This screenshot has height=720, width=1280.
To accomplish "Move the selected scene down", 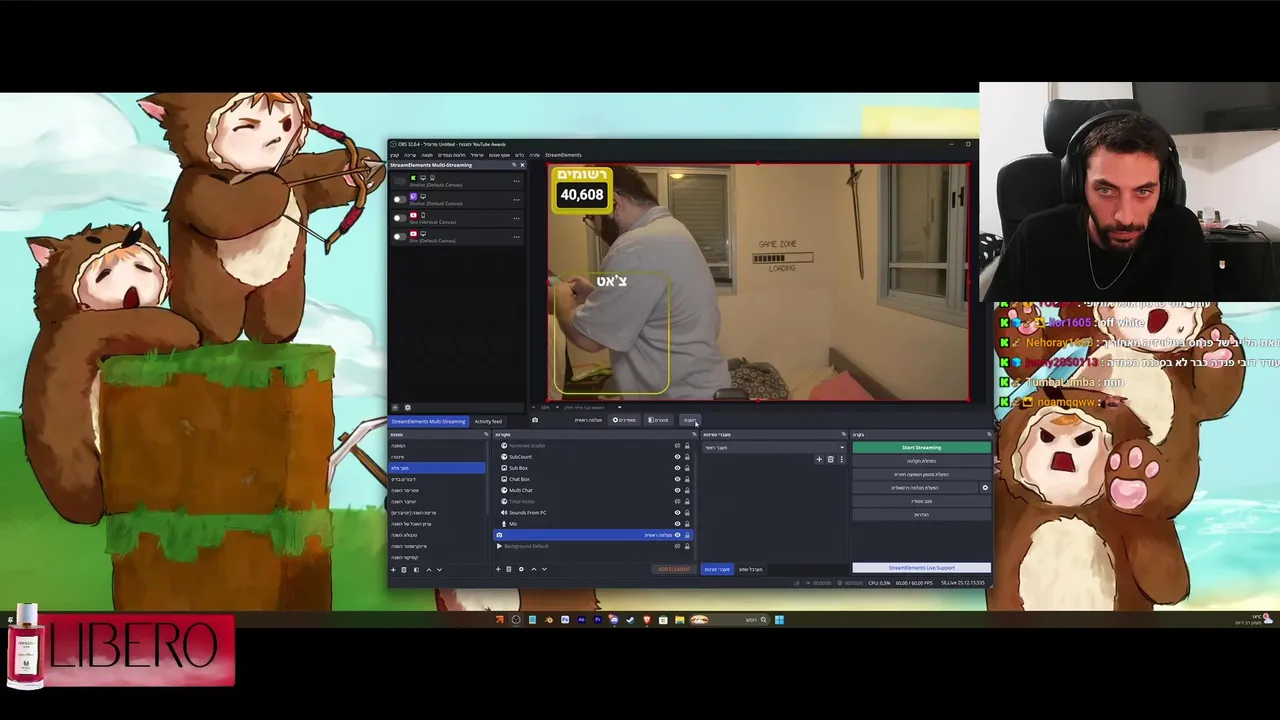I will coord(439,570).
